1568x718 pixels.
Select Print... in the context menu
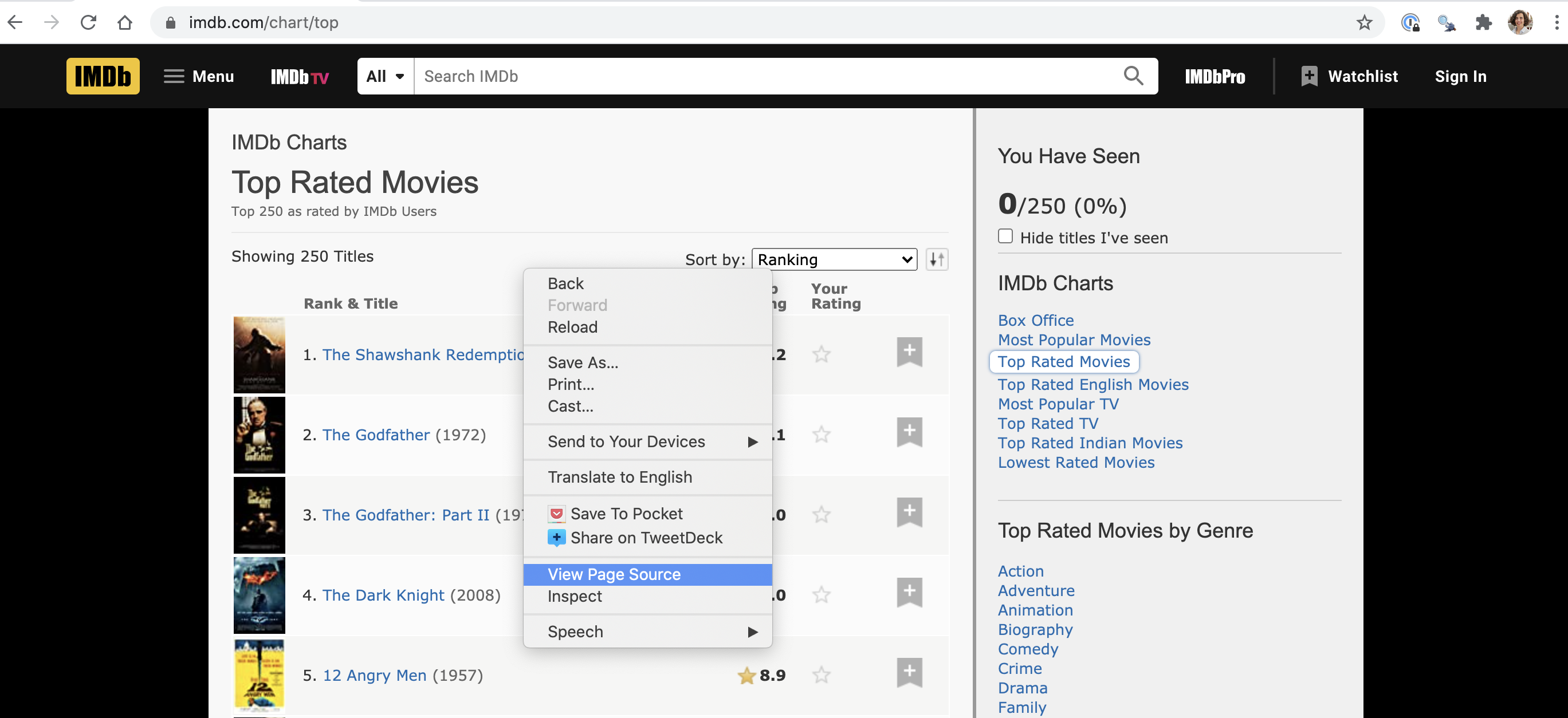pyautogui.click(x=647, y=385)
